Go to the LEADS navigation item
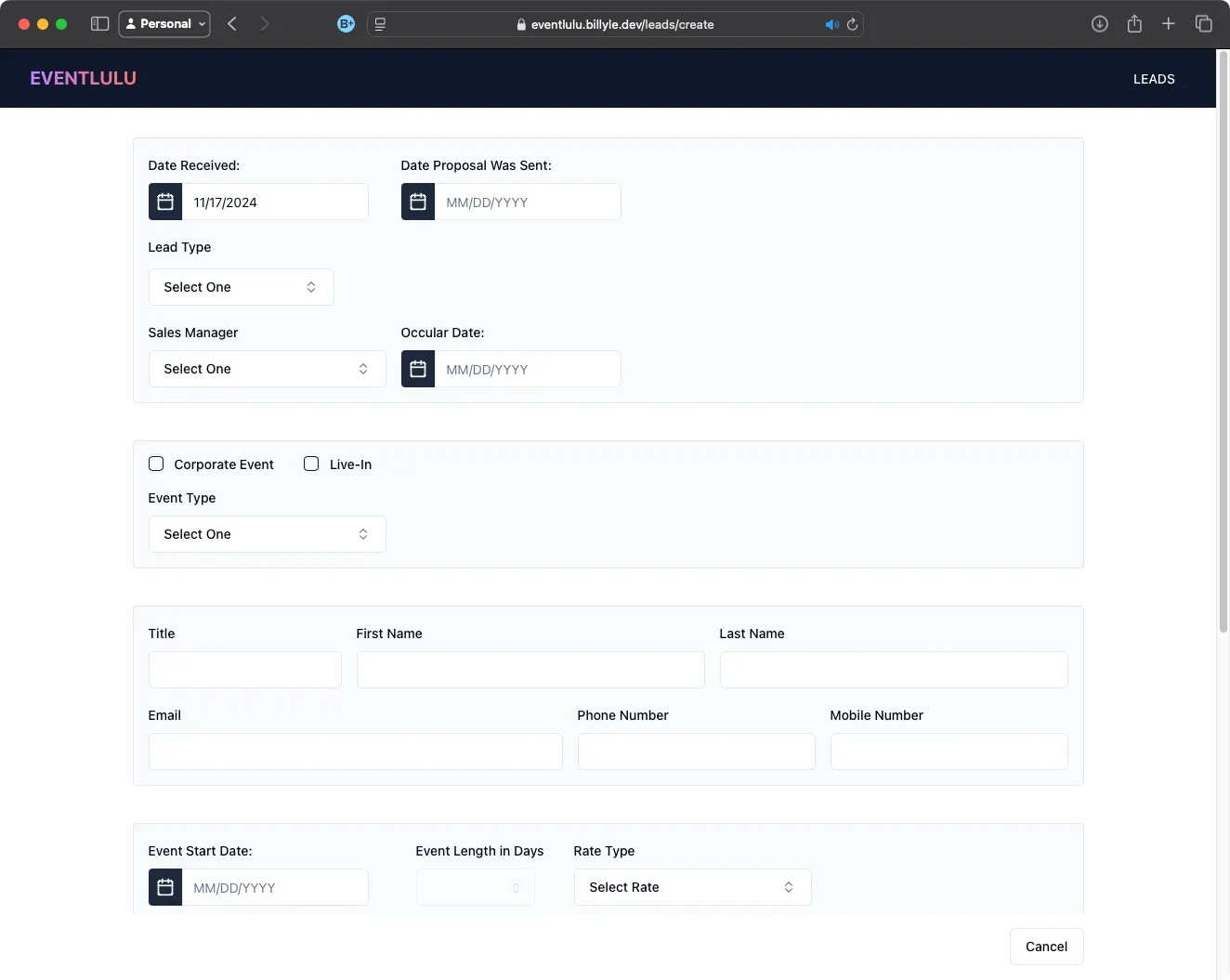 [x=1154, y=79]
